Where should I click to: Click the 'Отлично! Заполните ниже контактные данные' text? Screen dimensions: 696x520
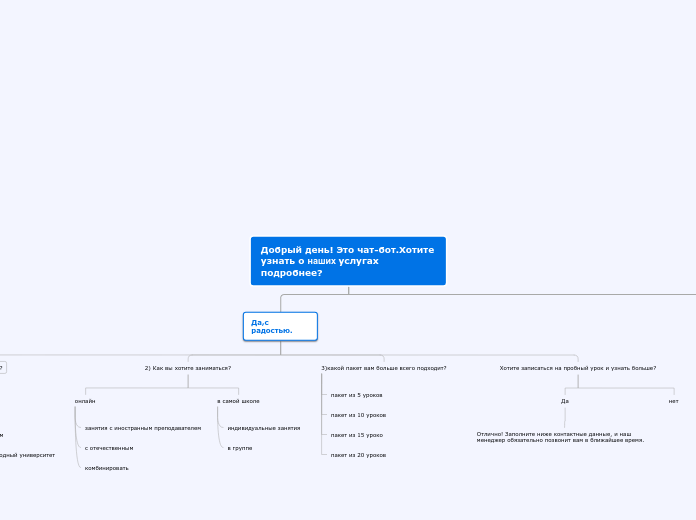tap(560, 437)
